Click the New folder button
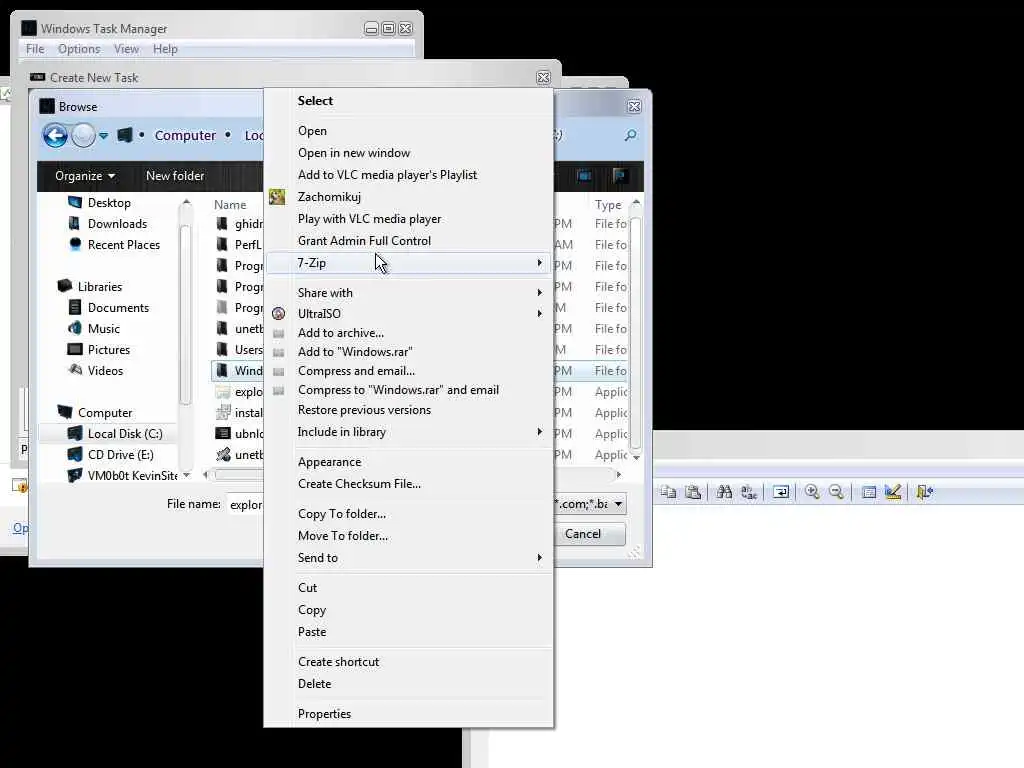Viewport: 1024px width, 768px height. 175,176
